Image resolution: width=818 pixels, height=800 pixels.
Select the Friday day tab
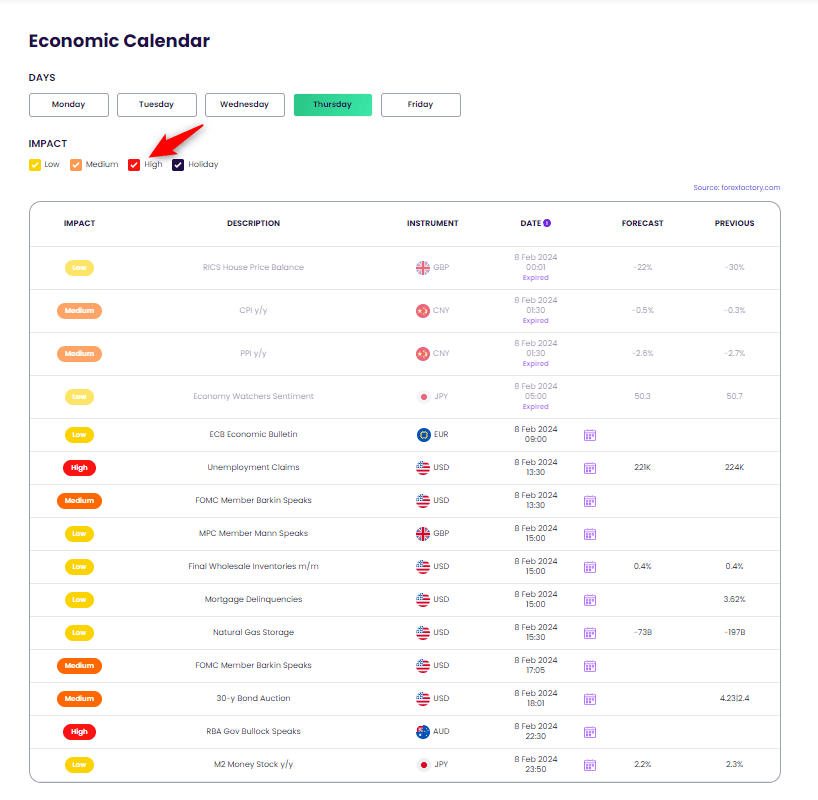coord(420,104)
